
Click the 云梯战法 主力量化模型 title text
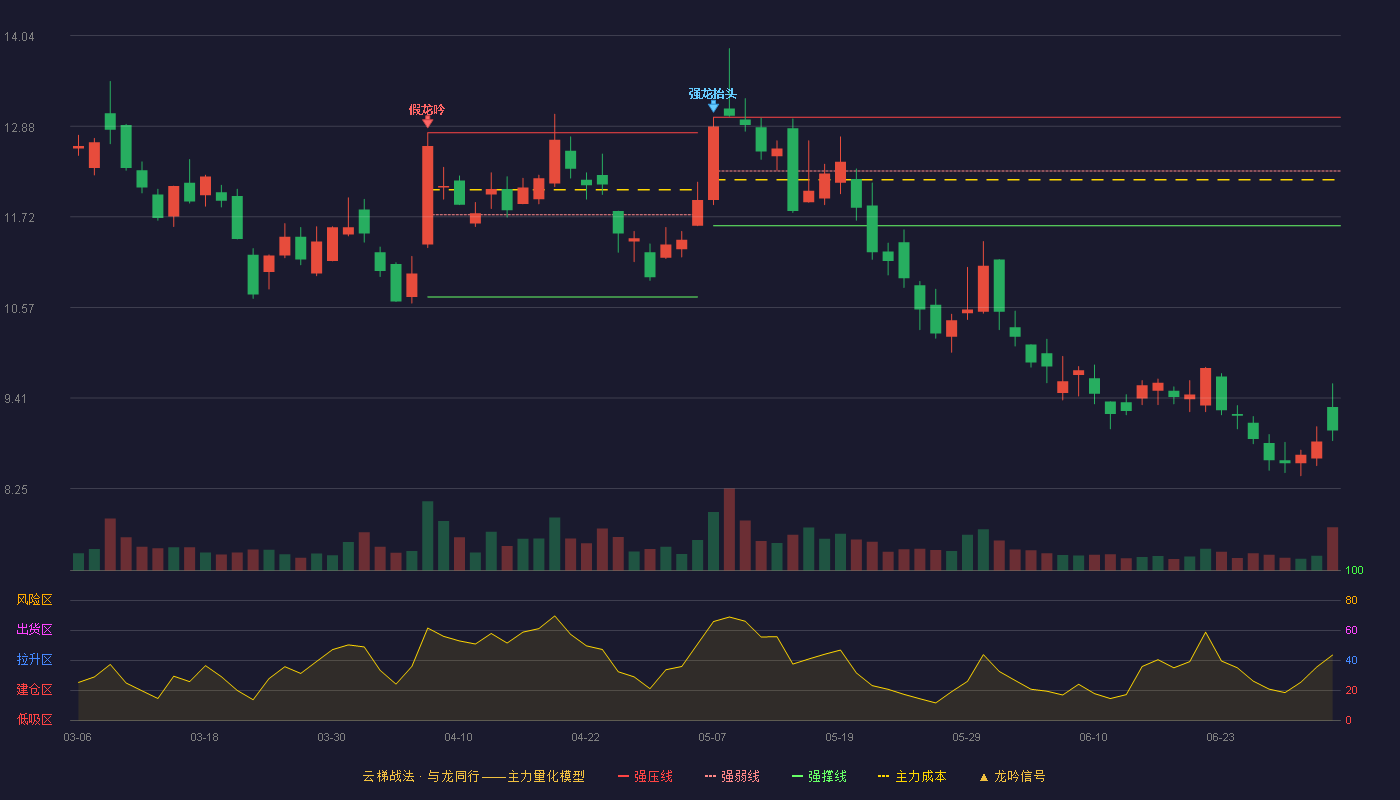[x=473, y=776]
